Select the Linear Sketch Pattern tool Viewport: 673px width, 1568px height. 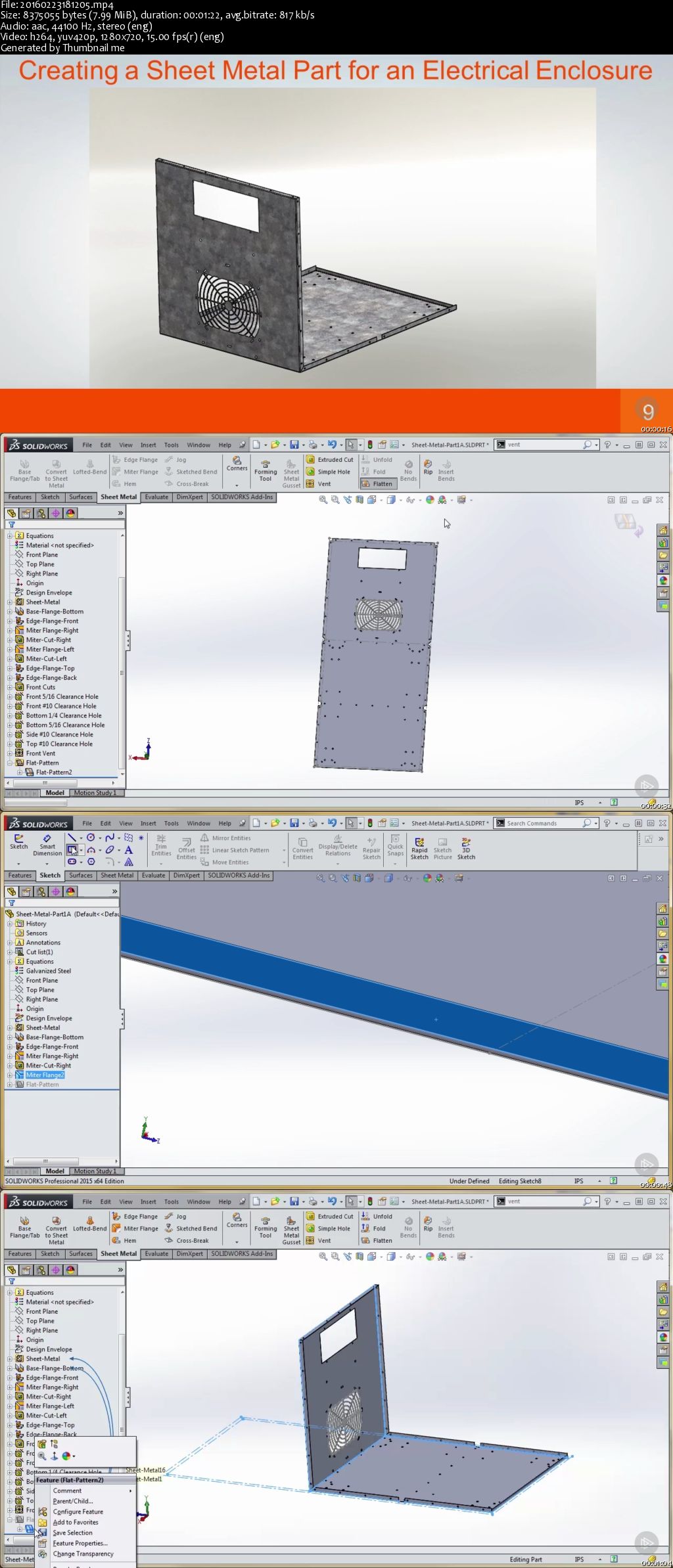tap(235, 850)
